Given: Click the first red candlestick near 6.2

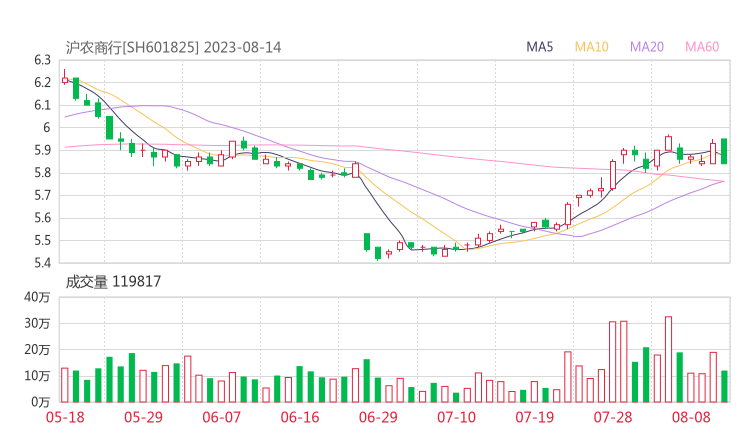Looking at the screenshot, I should pos(65,79).
